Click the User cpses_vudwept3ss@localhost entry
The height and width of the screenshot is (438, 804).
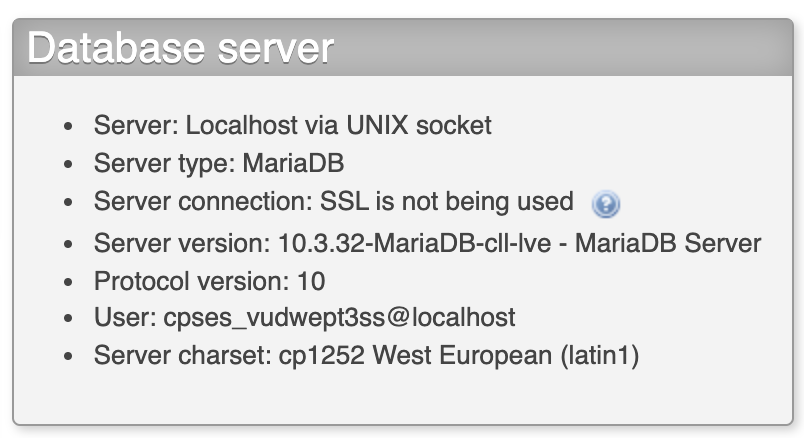305,317
